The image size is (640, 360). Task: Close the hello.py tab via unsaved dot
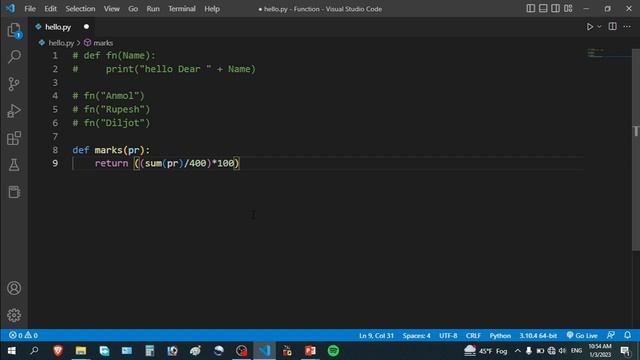pyautogui.click(x=86, y=27)
